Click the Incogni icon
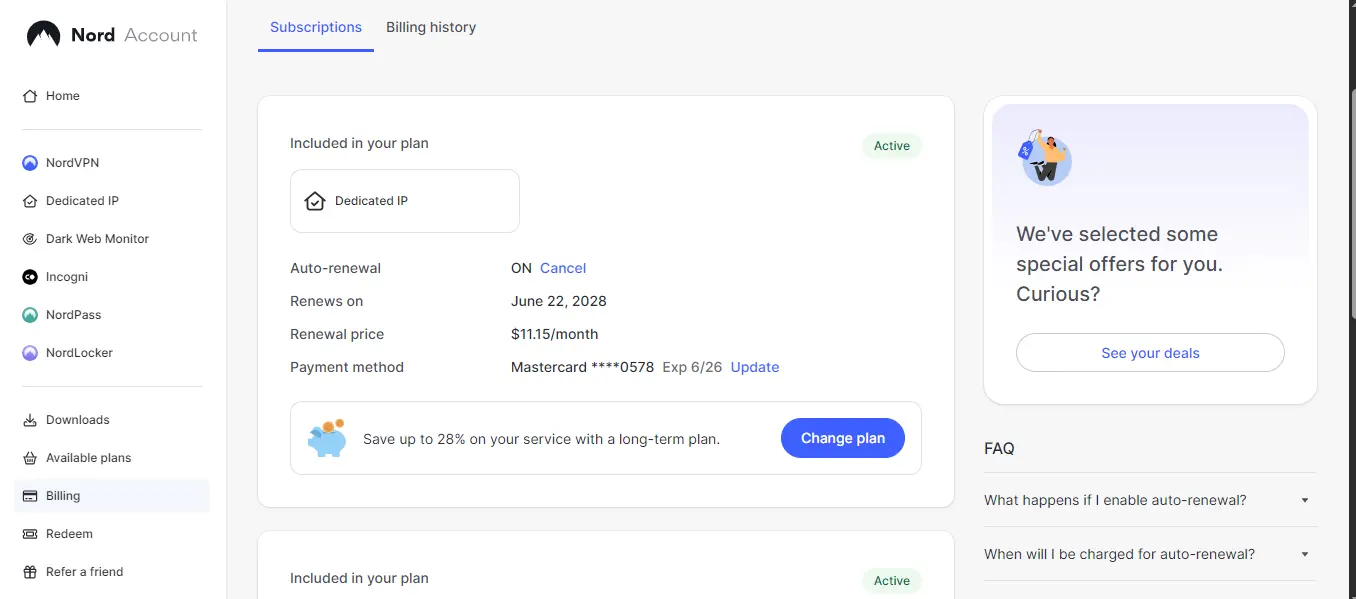The width and height of the screenshot is (1356, 599). [30, 277]
